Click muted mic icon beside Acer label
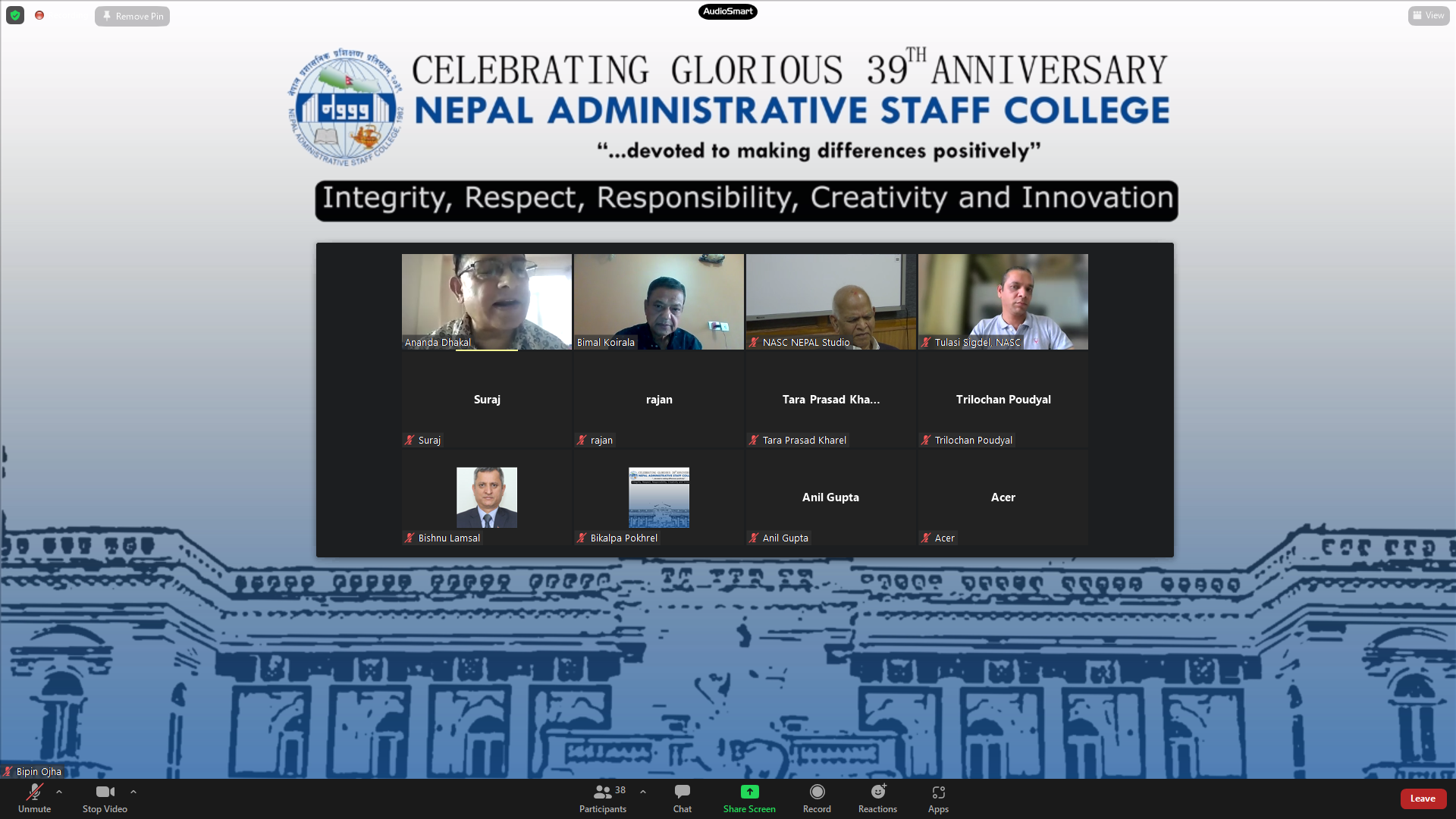1456x819 pixels. click(926, 538)
